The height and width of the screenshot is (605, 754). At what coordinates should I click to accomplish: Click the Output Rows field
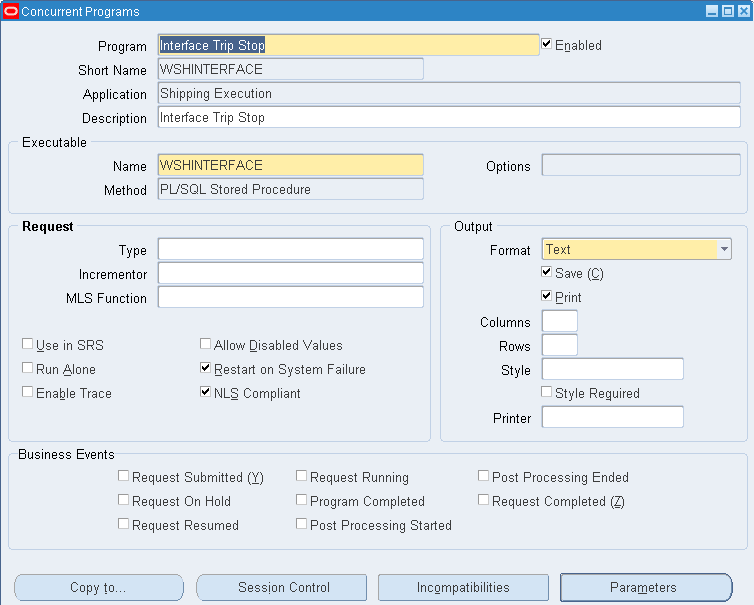click(560, 345)
